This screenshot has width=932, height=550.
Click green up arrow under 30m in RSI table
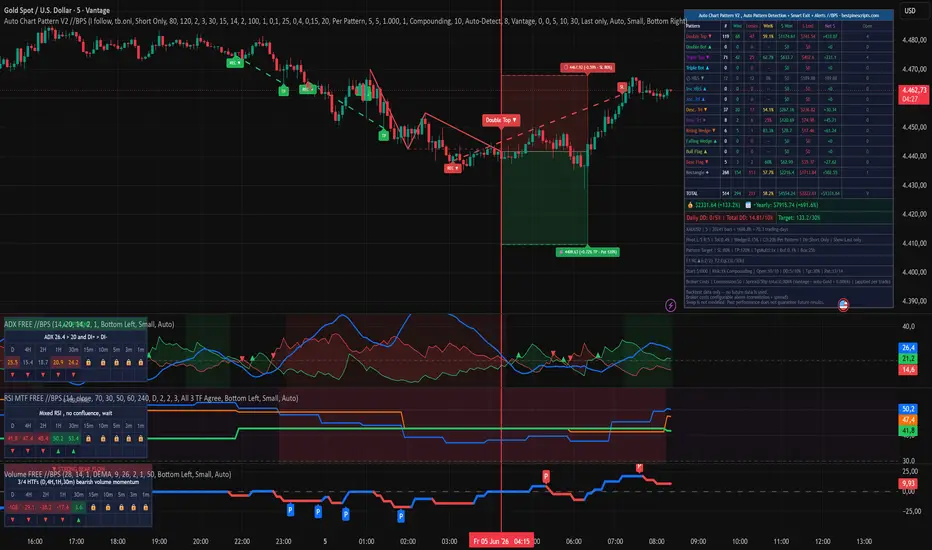[x=73, y=451]
